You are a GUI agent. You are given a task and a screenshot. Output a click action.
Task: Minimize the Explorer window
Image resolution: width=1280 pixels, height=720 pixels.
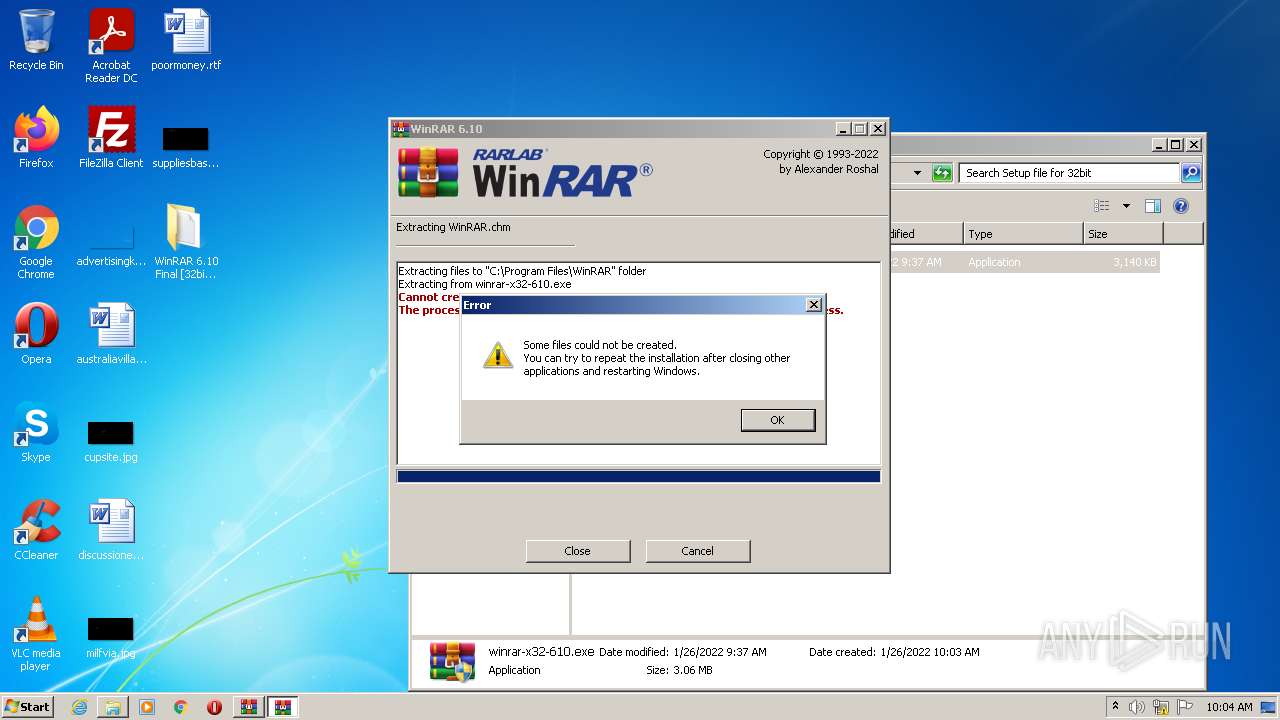click(x=1159, y=145)
